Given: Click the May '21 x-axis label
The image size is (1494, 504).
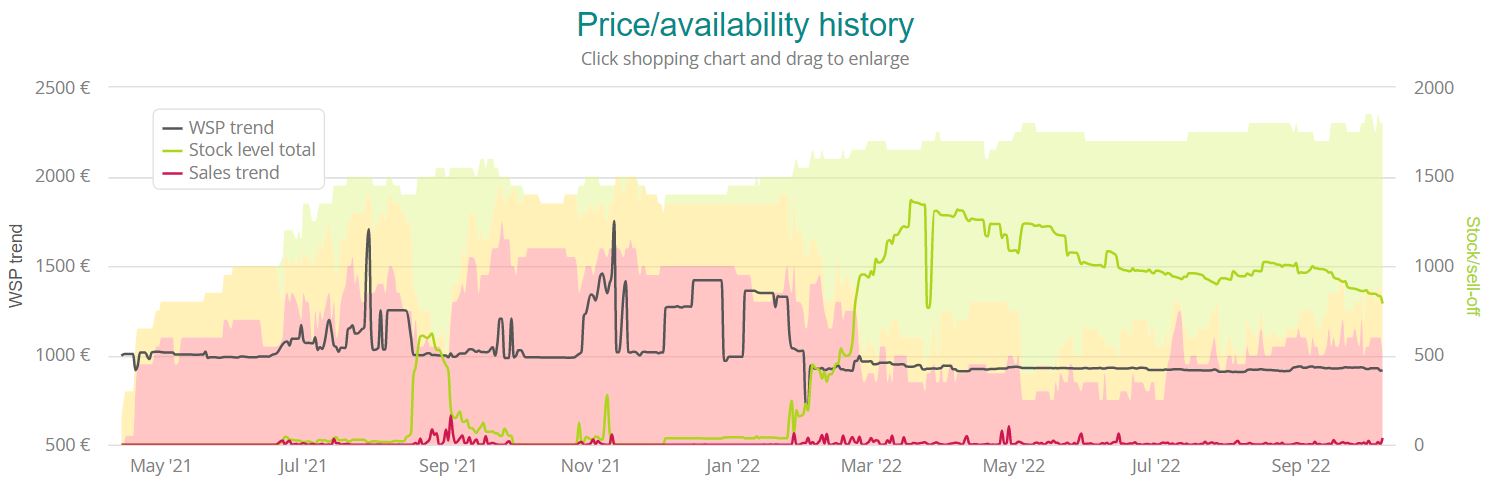Looking at the screenshot, I should click(x=161, y=466).
